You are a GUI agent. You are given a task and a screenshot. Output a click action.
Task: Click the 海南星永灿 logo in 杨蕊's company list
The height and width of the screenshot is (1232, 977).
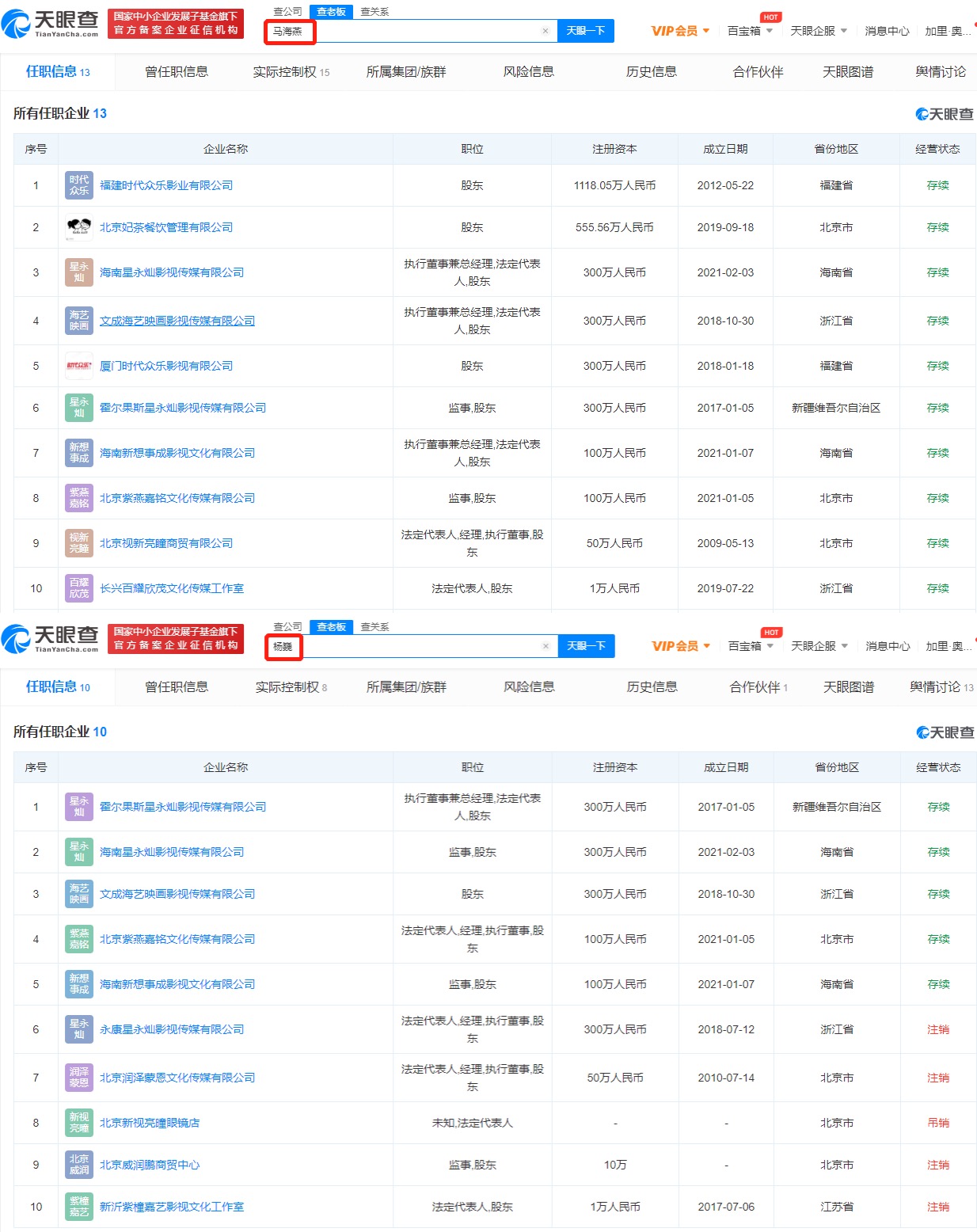(x=79, y=852)
